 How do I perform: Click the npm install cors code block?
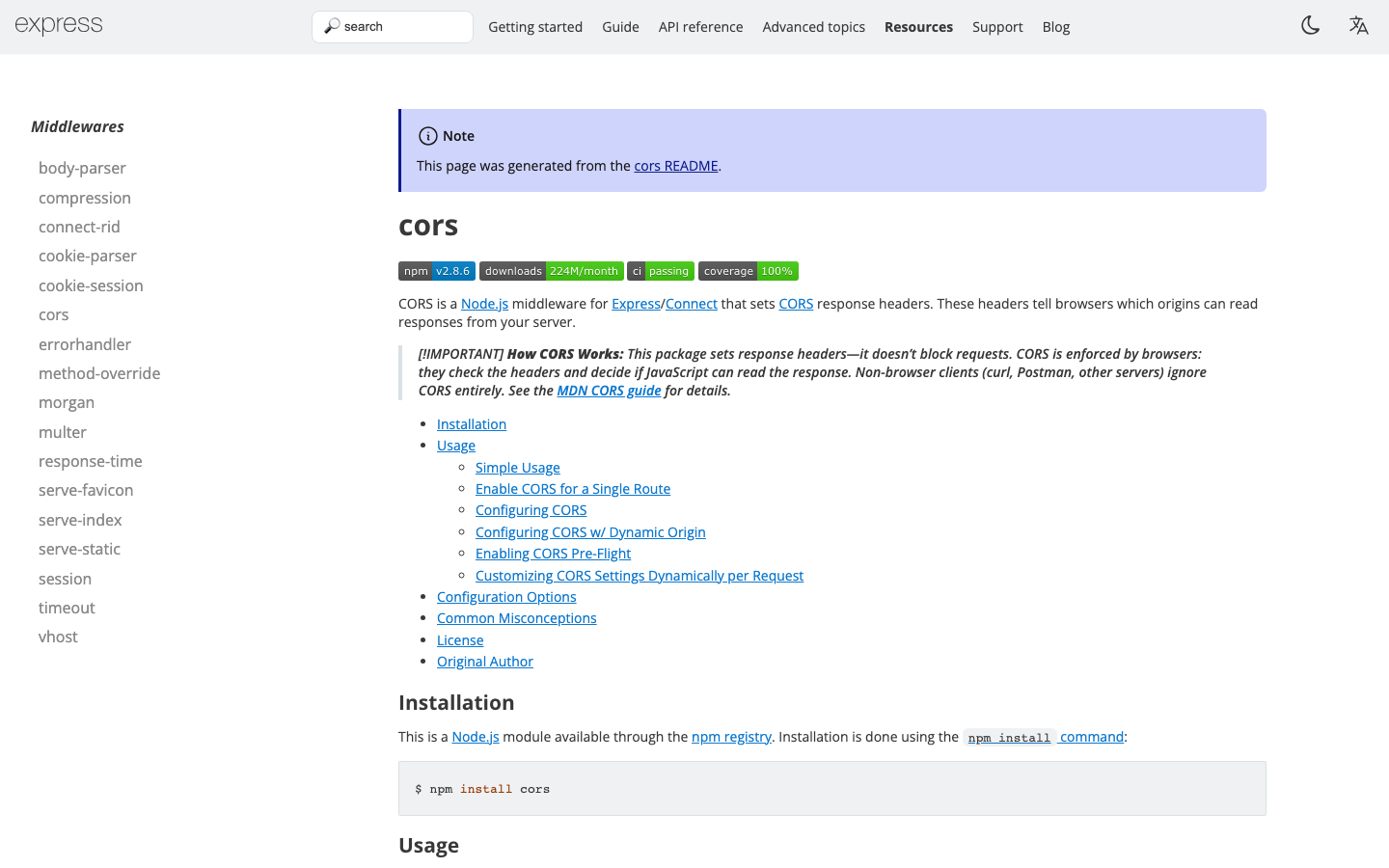(832, 789)
